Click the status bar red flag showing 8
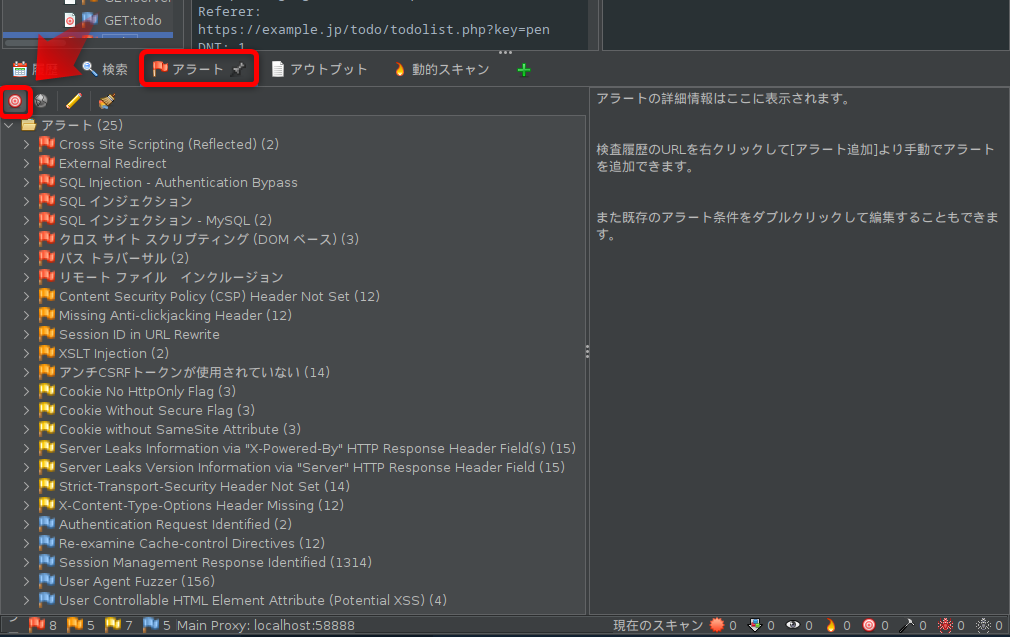 coord(37,624)
